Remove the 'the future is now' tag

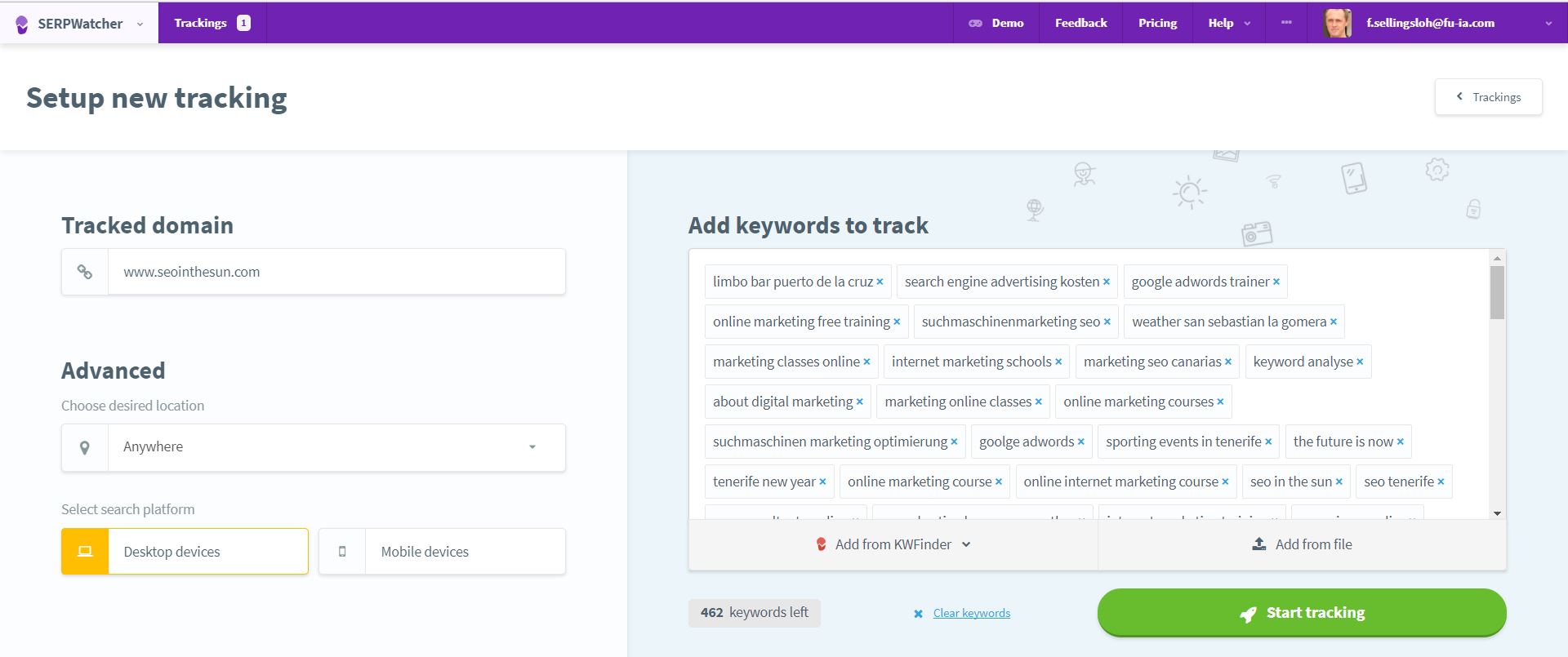coord(1400,442)
